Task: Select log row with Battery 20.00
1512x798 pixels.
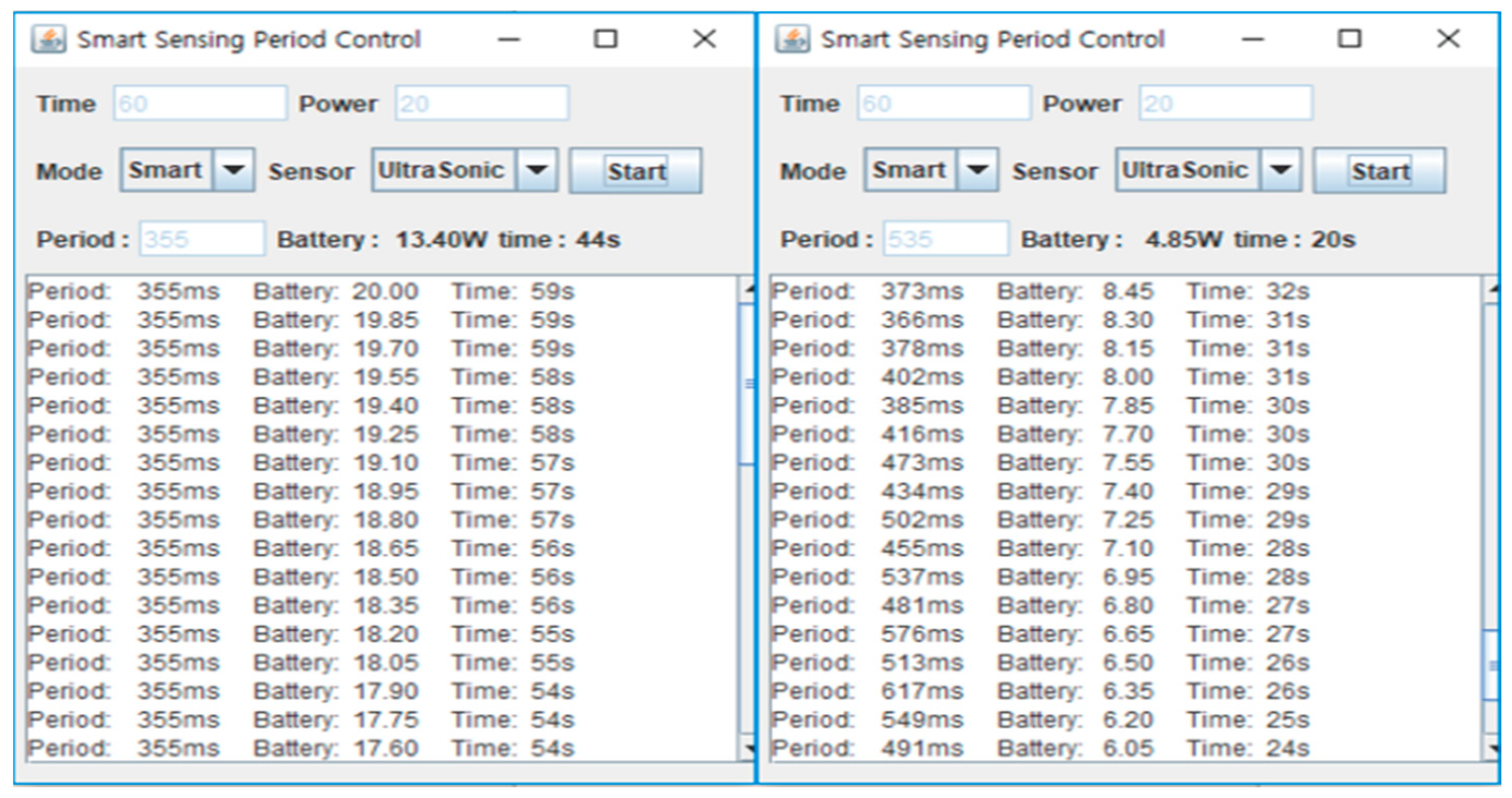Action: coord(301,291)
